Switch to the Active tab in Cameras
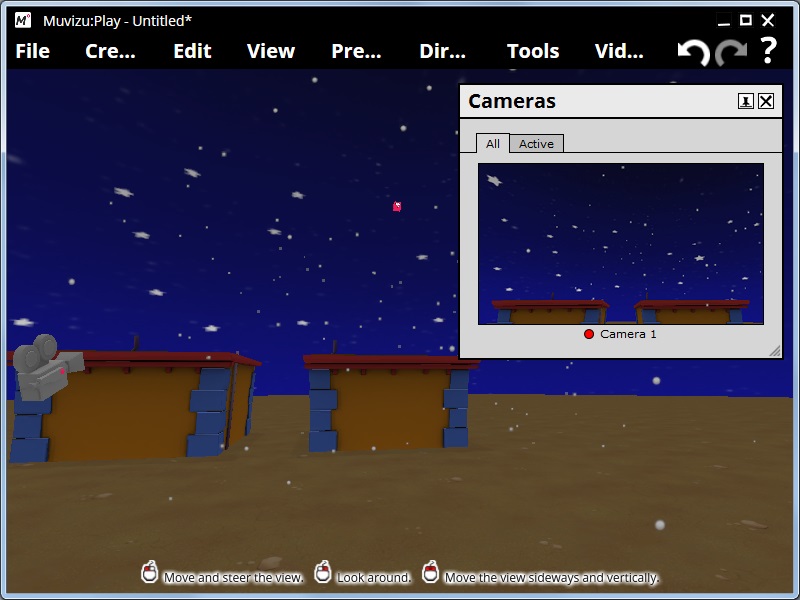Image resolution: width=800 pixels, height=600 pixels. (536, 143)
